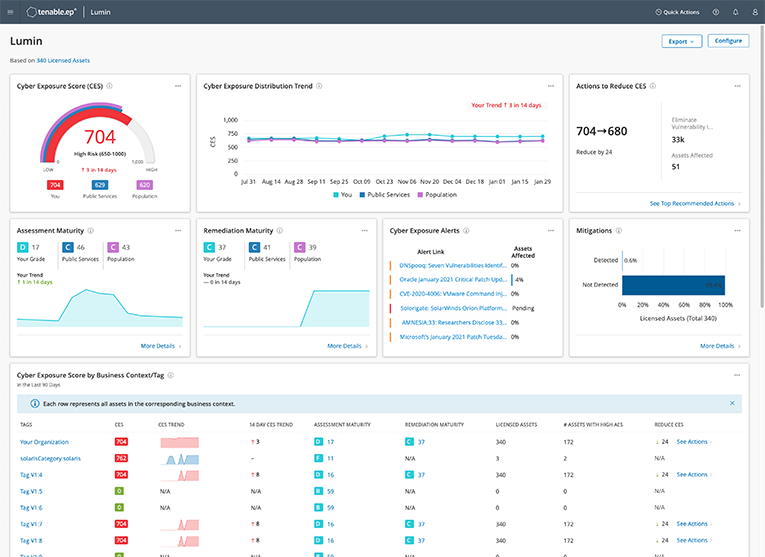This screenshot has height=557, width=765.
Task: Show info for Actions to Reduce CES
Action: pos(653,86)
